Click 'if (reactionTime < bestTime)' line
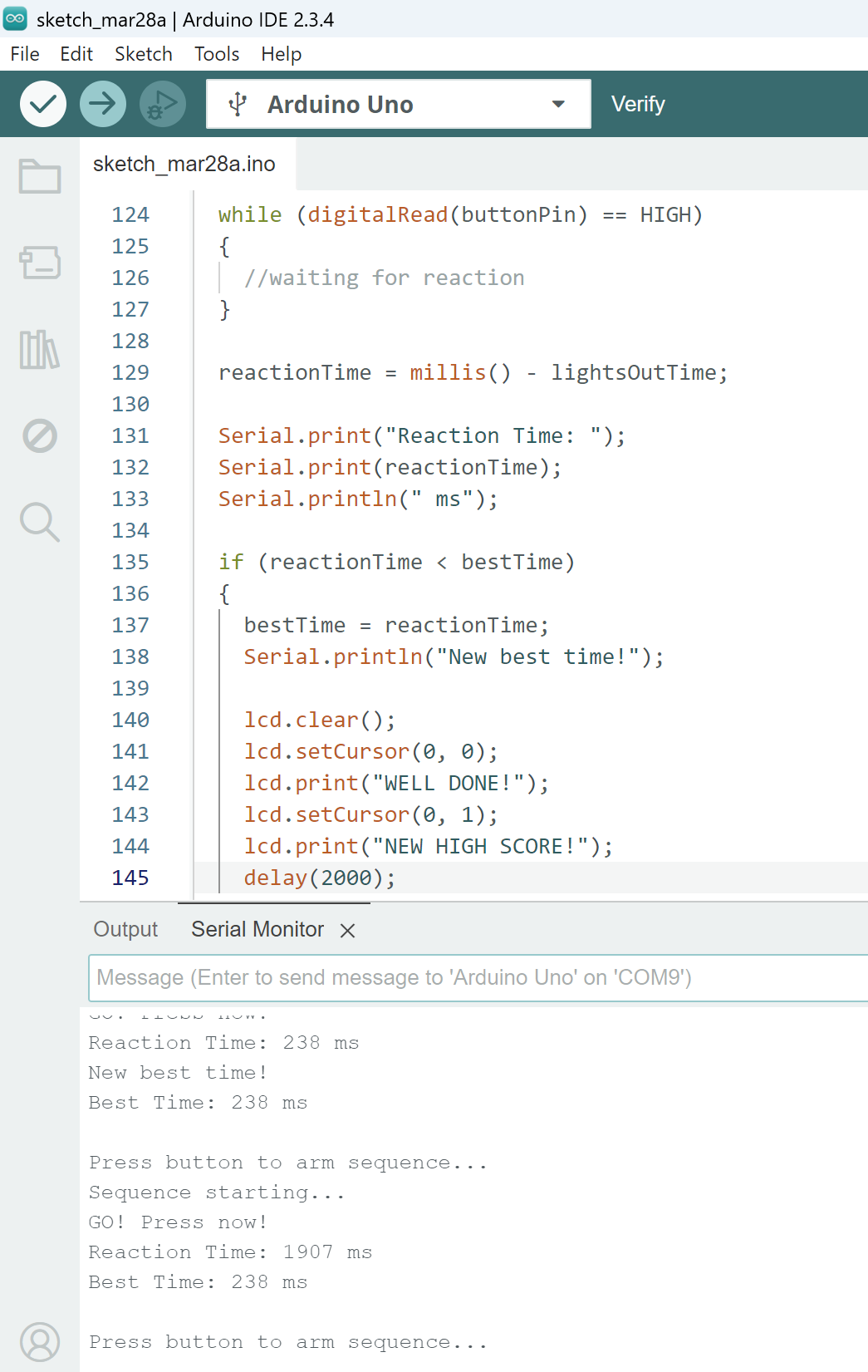 [x=397, y=562]
